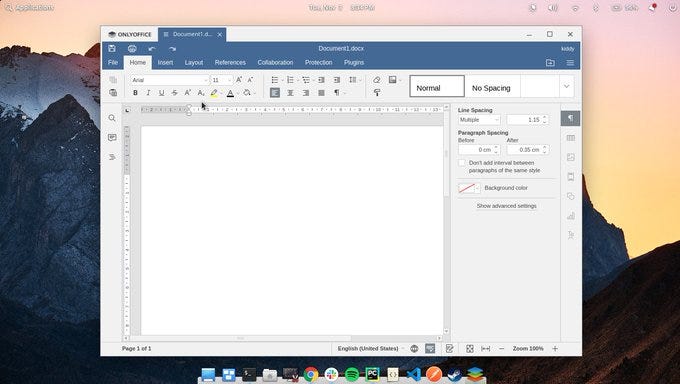680x384 pixels.
Task: Zoom out with the minus button
Action: click(x=501, y=348)
